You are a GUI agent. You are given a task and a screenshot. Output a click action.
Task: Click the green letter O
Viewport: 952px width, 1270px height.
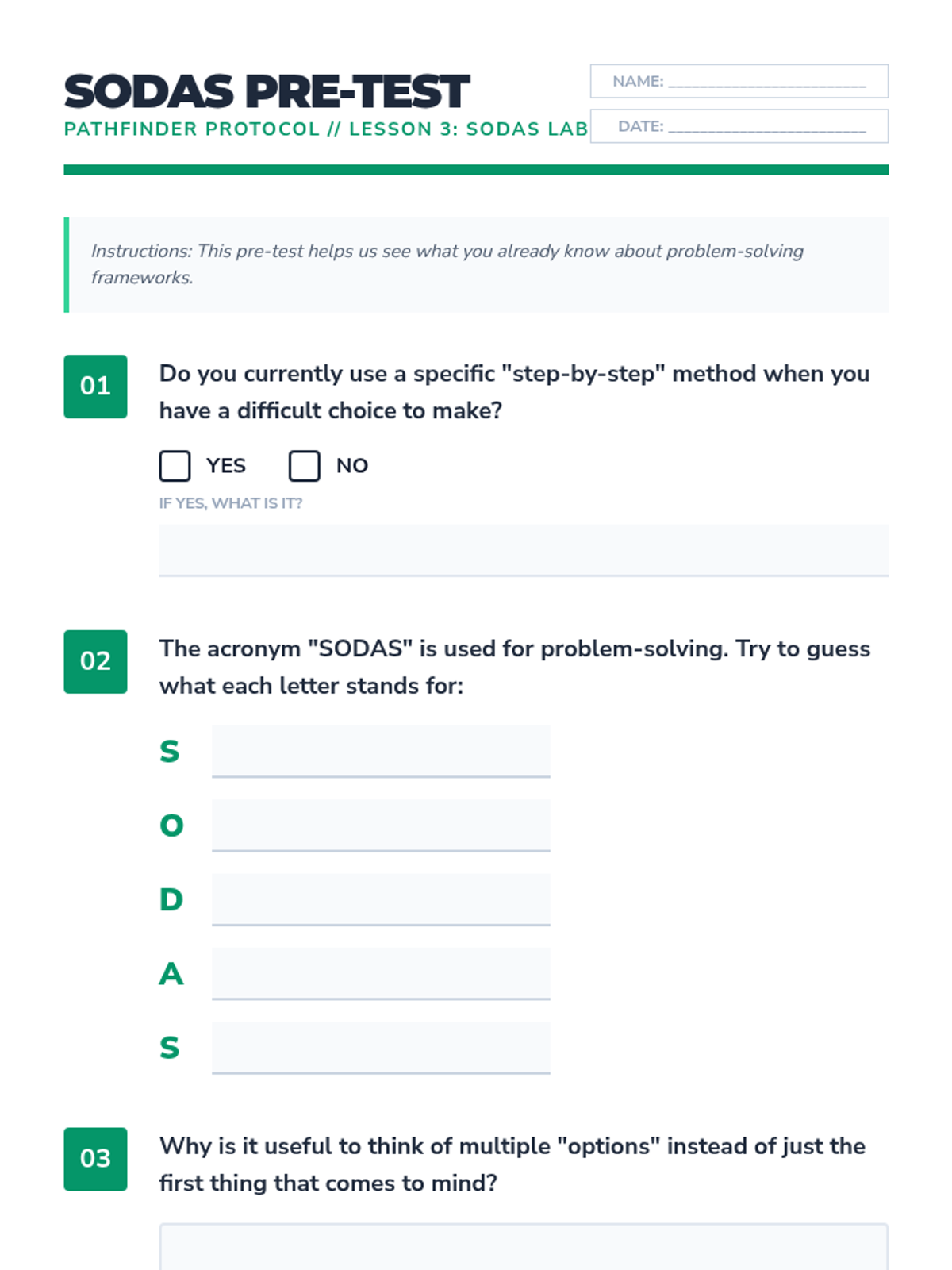pos(171,825)
